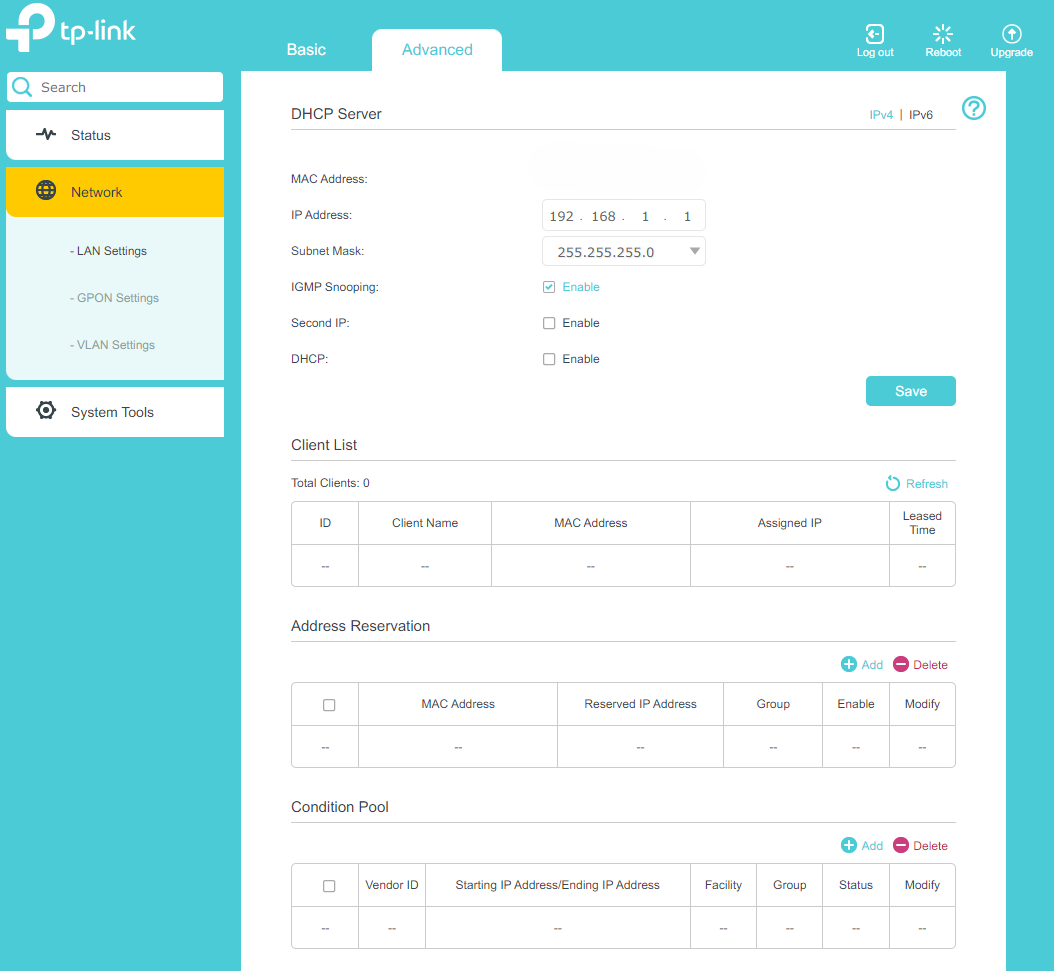The height and width of the screenshot is (971, 1054).
Task: Click the Refresh link text
Action: (x=926, y=484)
